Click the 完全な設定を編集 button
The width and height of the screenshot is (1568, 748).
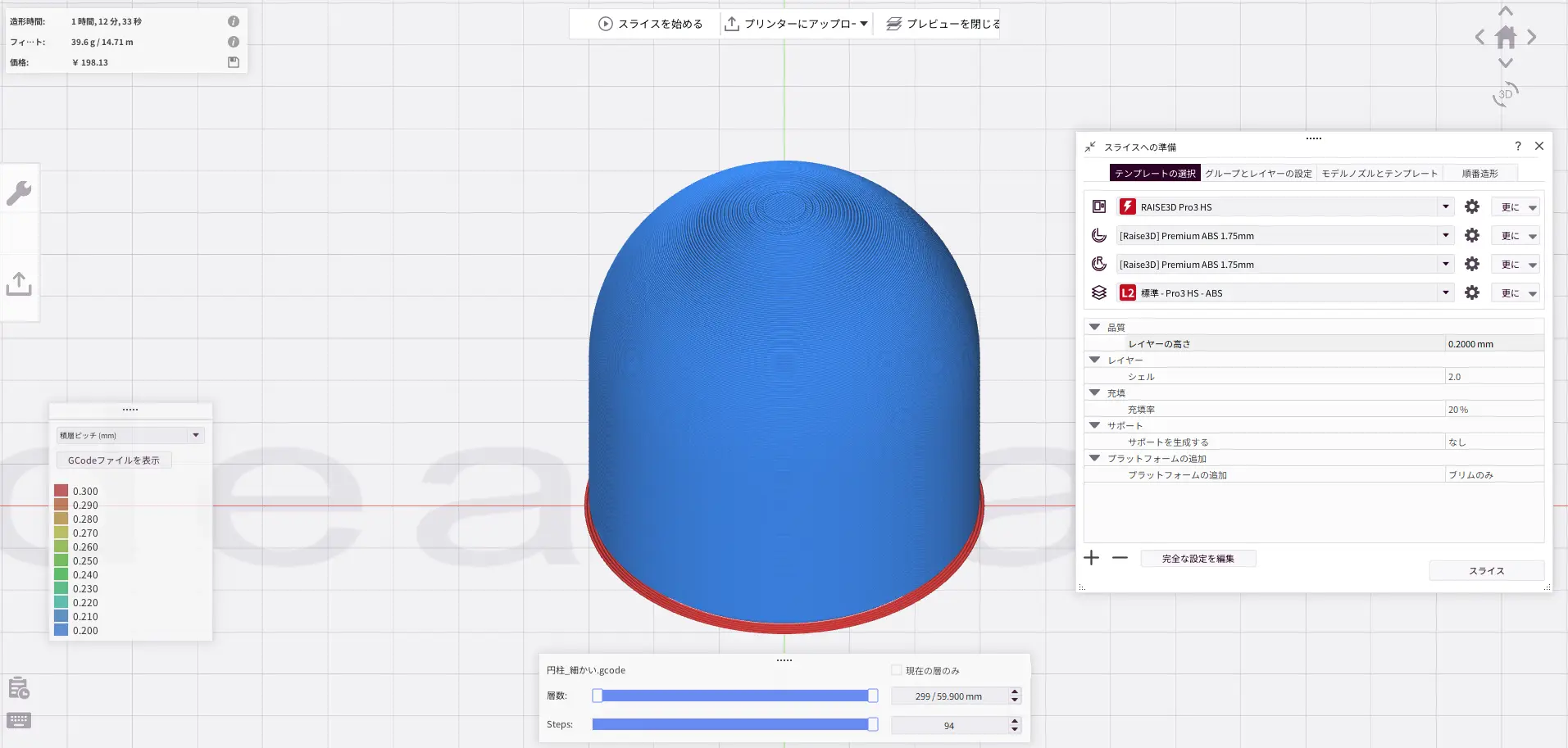tap(1198, 559)
